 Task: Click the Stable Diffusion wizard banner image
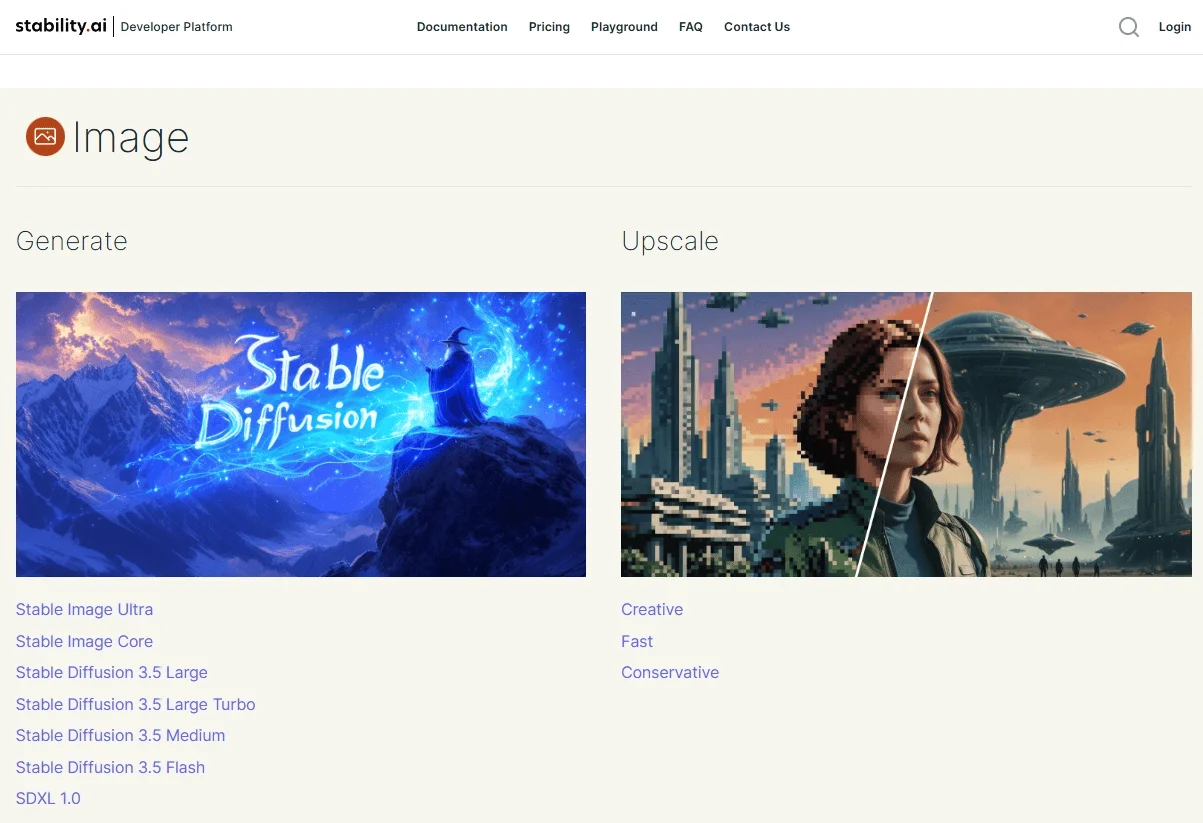point(301,434)
